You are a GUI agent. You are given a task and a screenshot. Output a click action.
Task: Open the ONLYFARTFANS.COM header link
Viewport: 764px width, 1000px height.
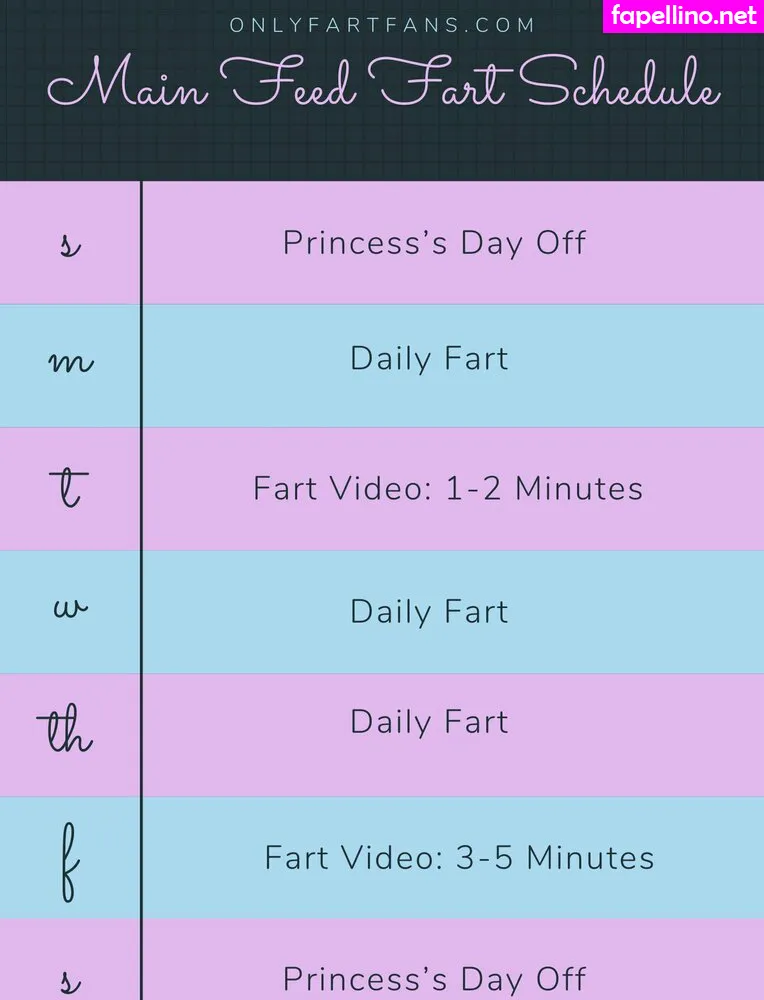(x=383, y=25)
